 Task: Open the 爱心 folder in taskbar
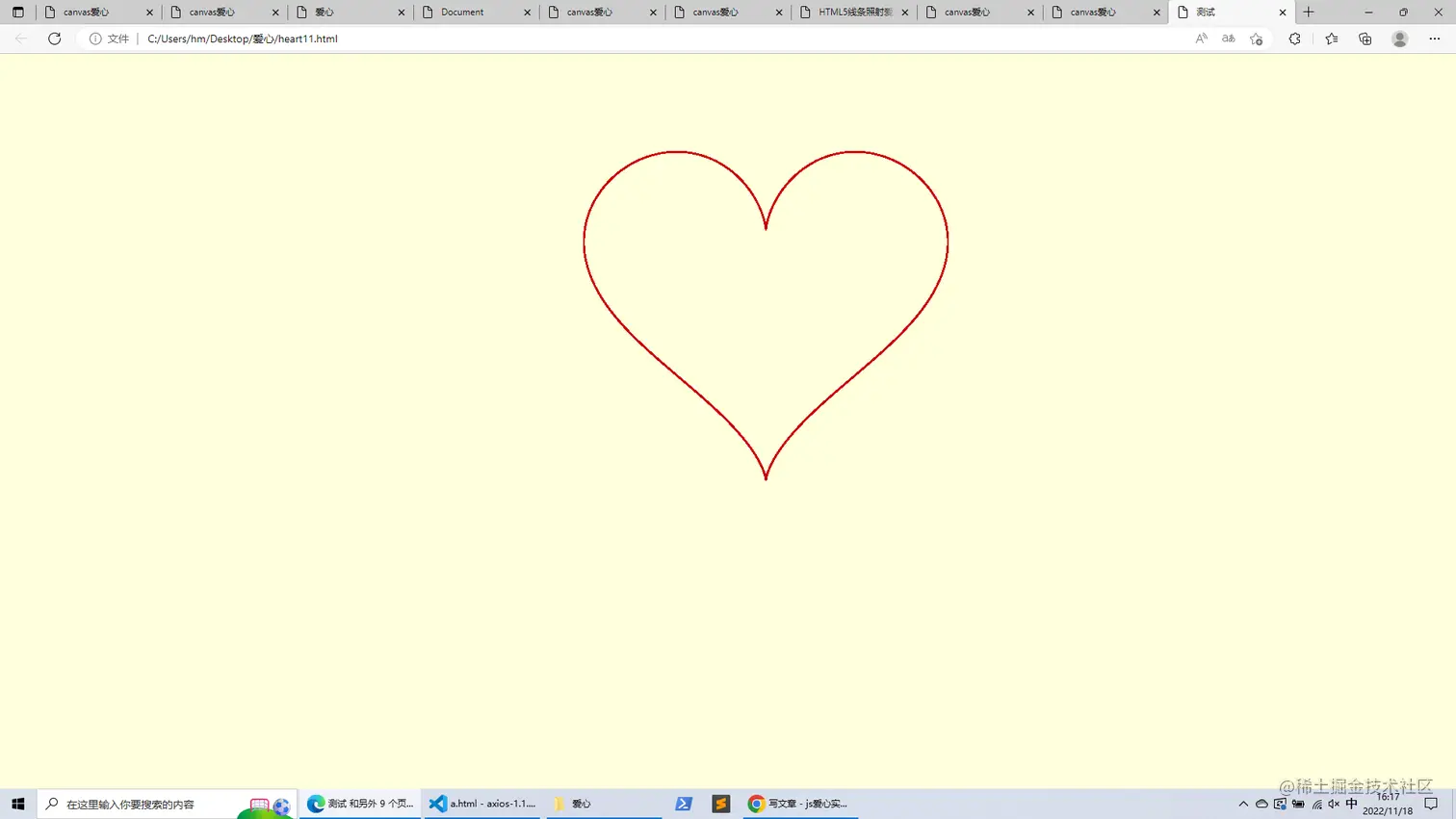[605, 804]
